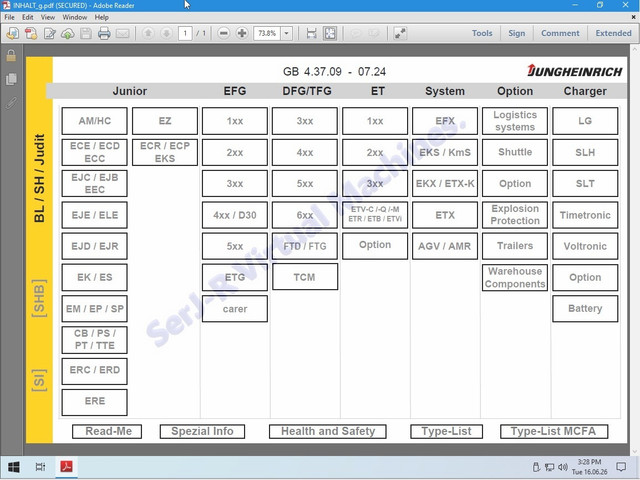
Task: Click the Fit one full page icon
Action: (x=330, y=33)
